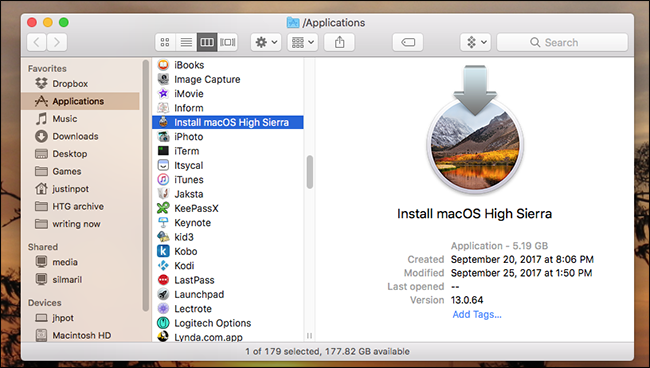Open the Arrange items dropdown
The height and width of the screenshot is (368, 650).
click(303, 42)
